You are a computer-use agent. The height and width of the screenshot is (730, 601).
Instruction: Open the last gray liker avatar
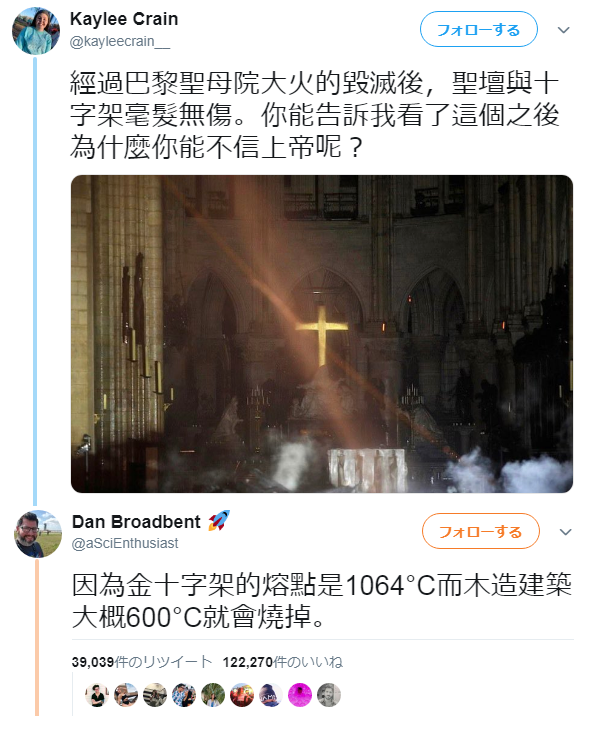click(x=329, y=695)
